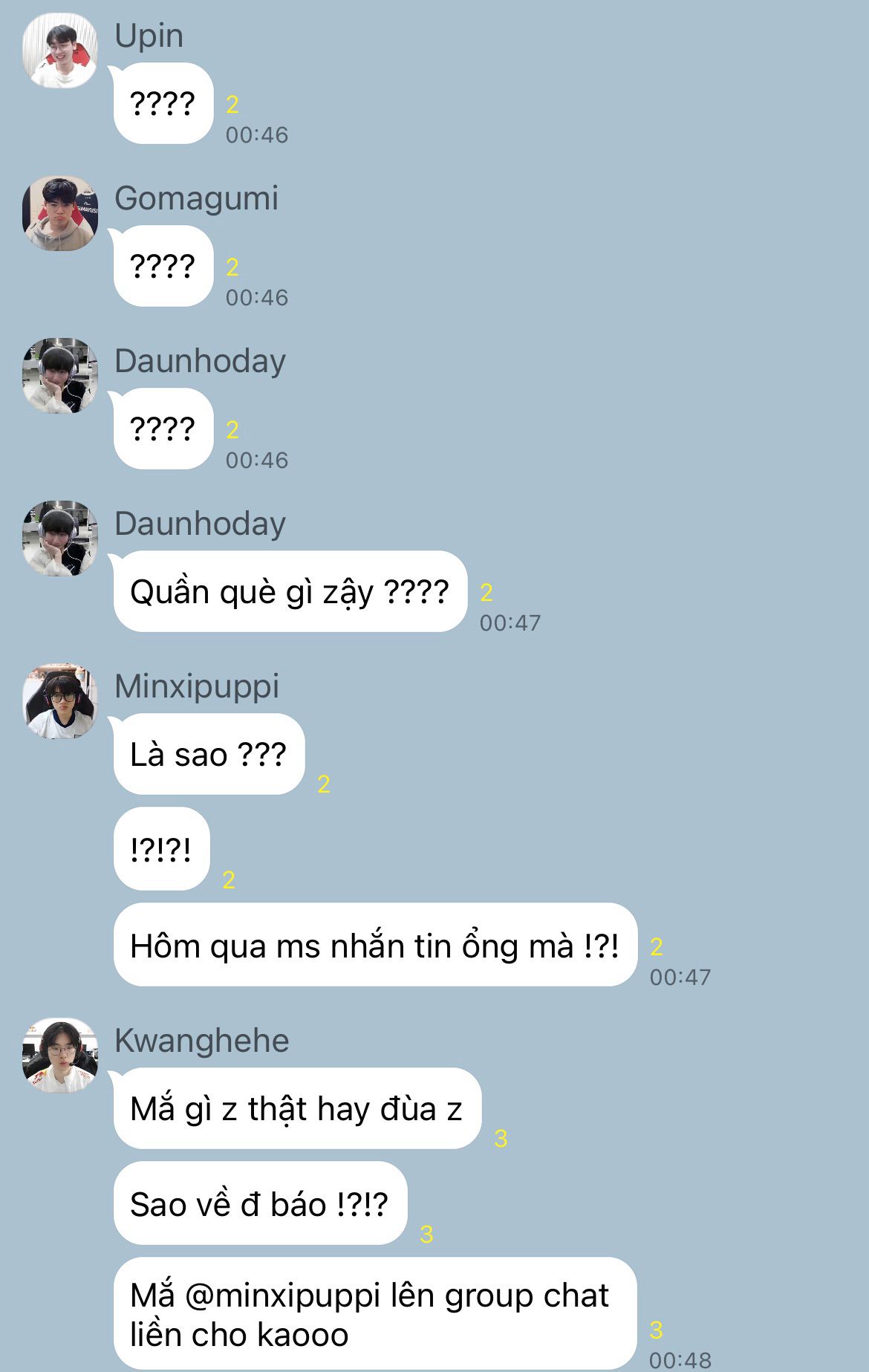Tap the Minxipuppi sender name
The width and height of the screenshot is (869, 1372).
tap(197, 686)
